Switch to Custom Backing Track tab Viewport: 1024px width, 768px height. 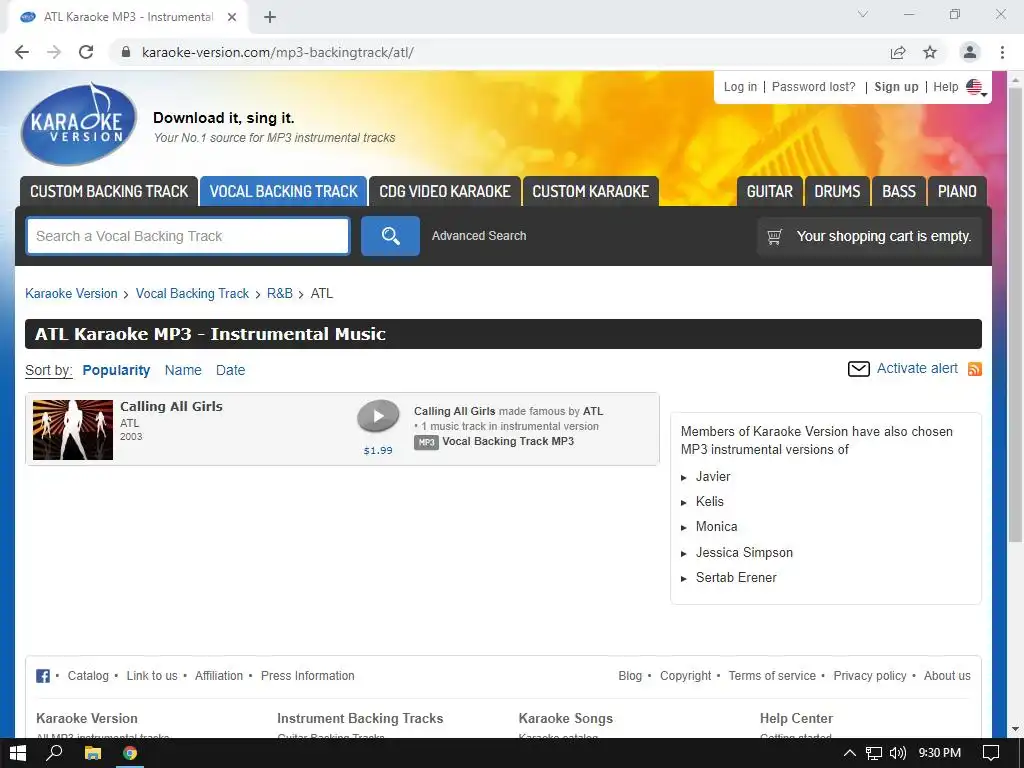click(109, 191)
